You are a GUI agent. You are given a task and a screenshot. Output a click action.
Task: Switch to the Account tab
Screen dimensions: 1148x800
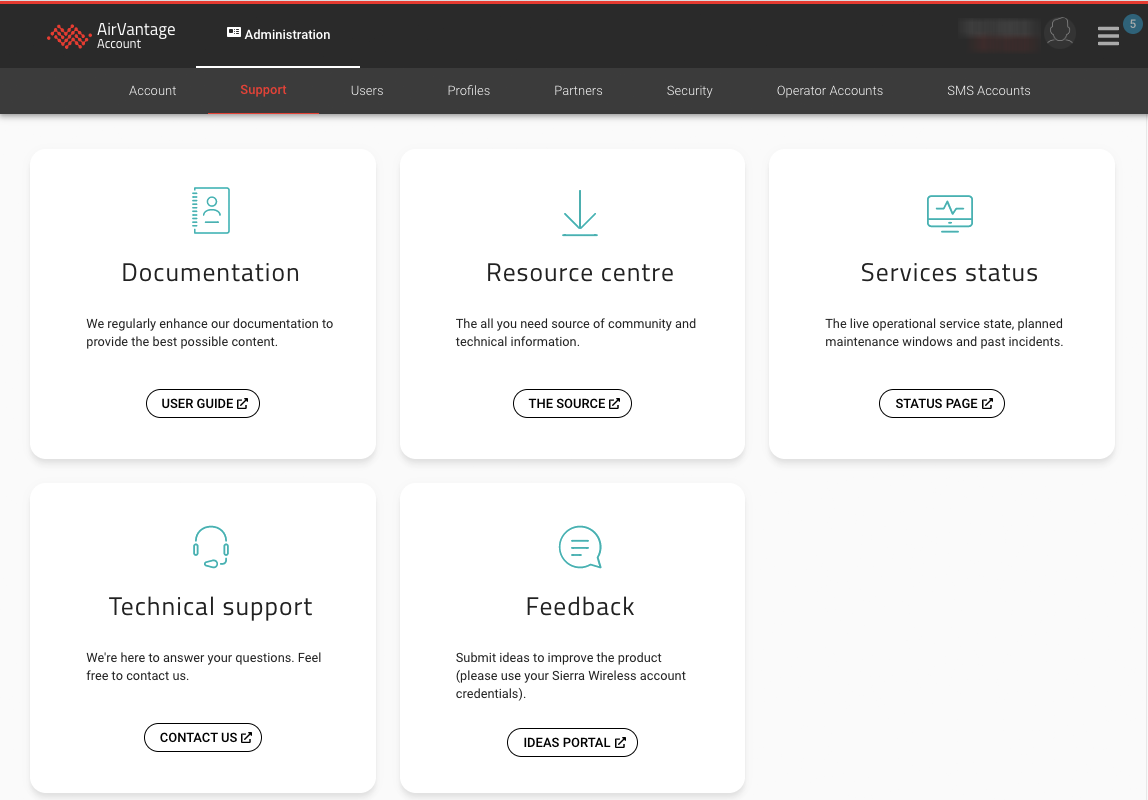pos(152,91)
